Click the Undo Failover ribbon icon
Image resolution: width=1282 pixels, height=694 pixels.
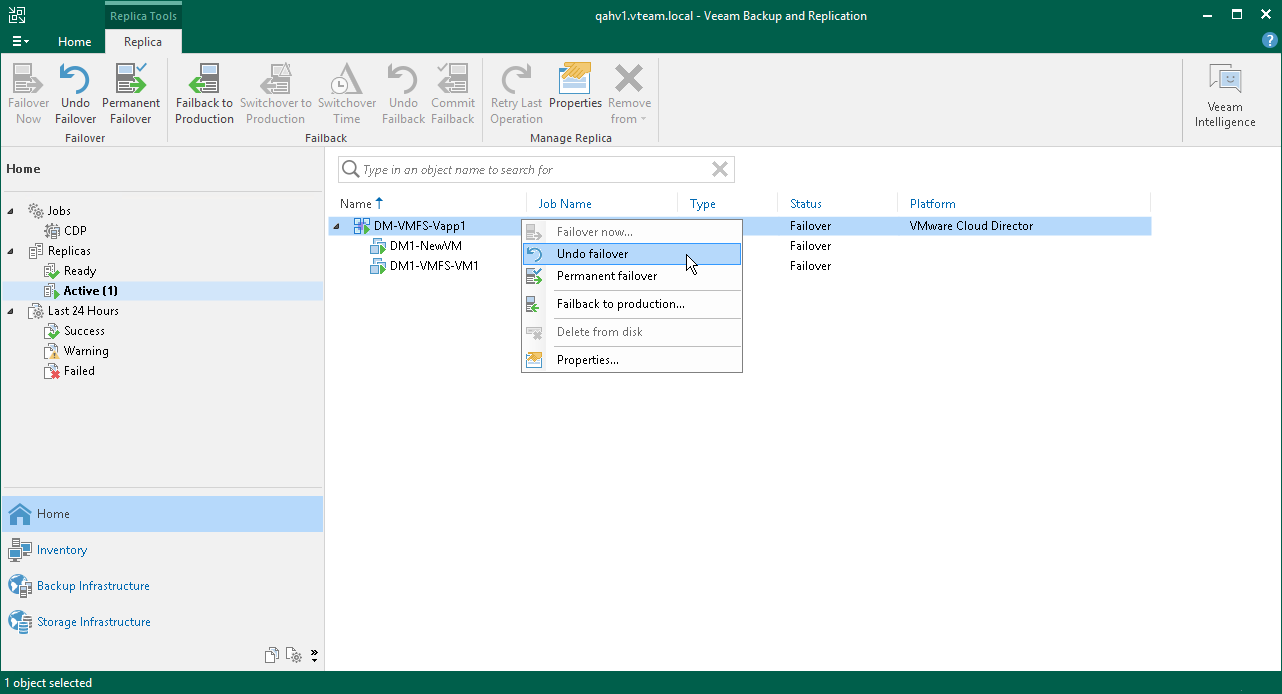coord(75,93)
